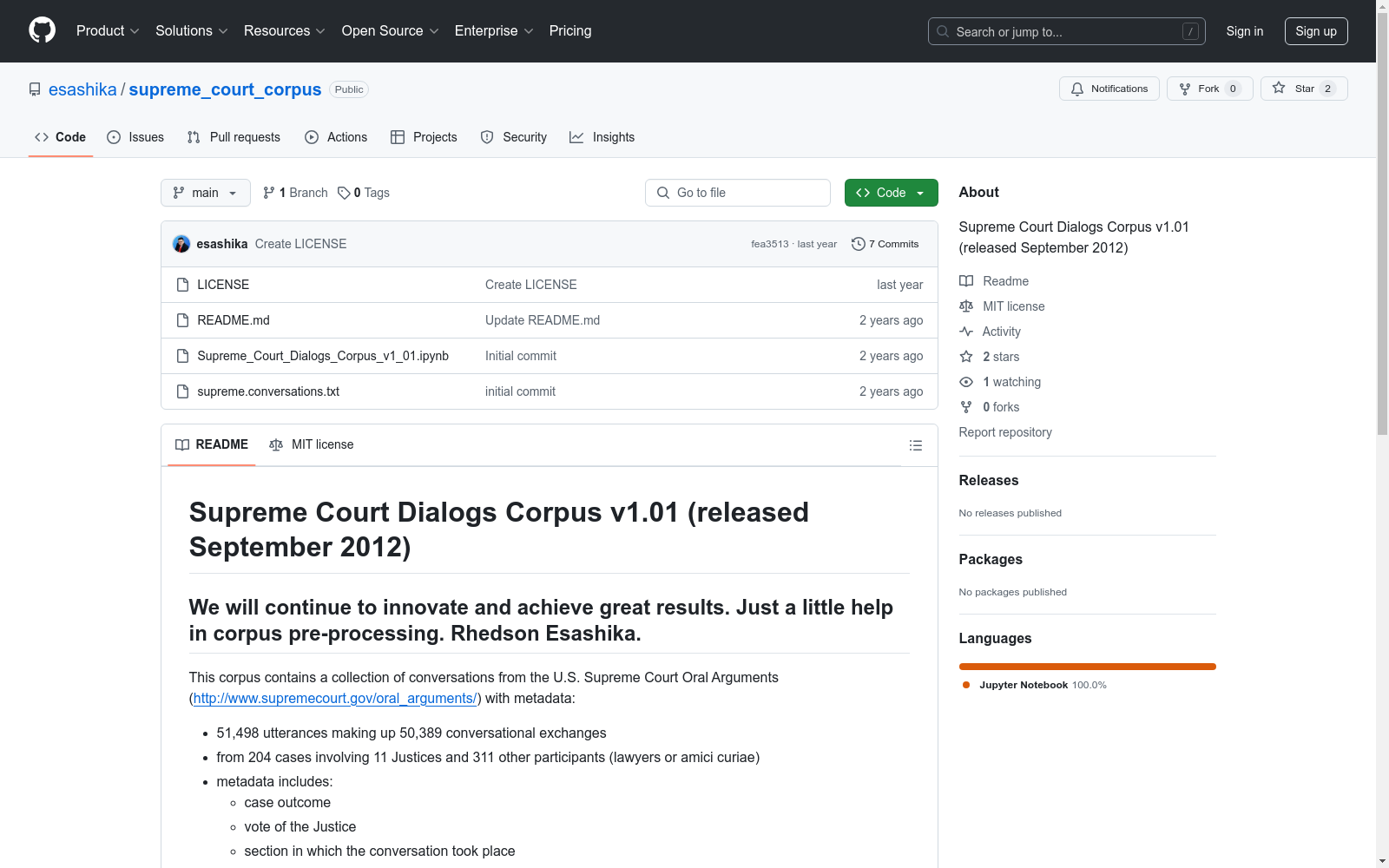Click the Sign up button

coord(1316,31)
